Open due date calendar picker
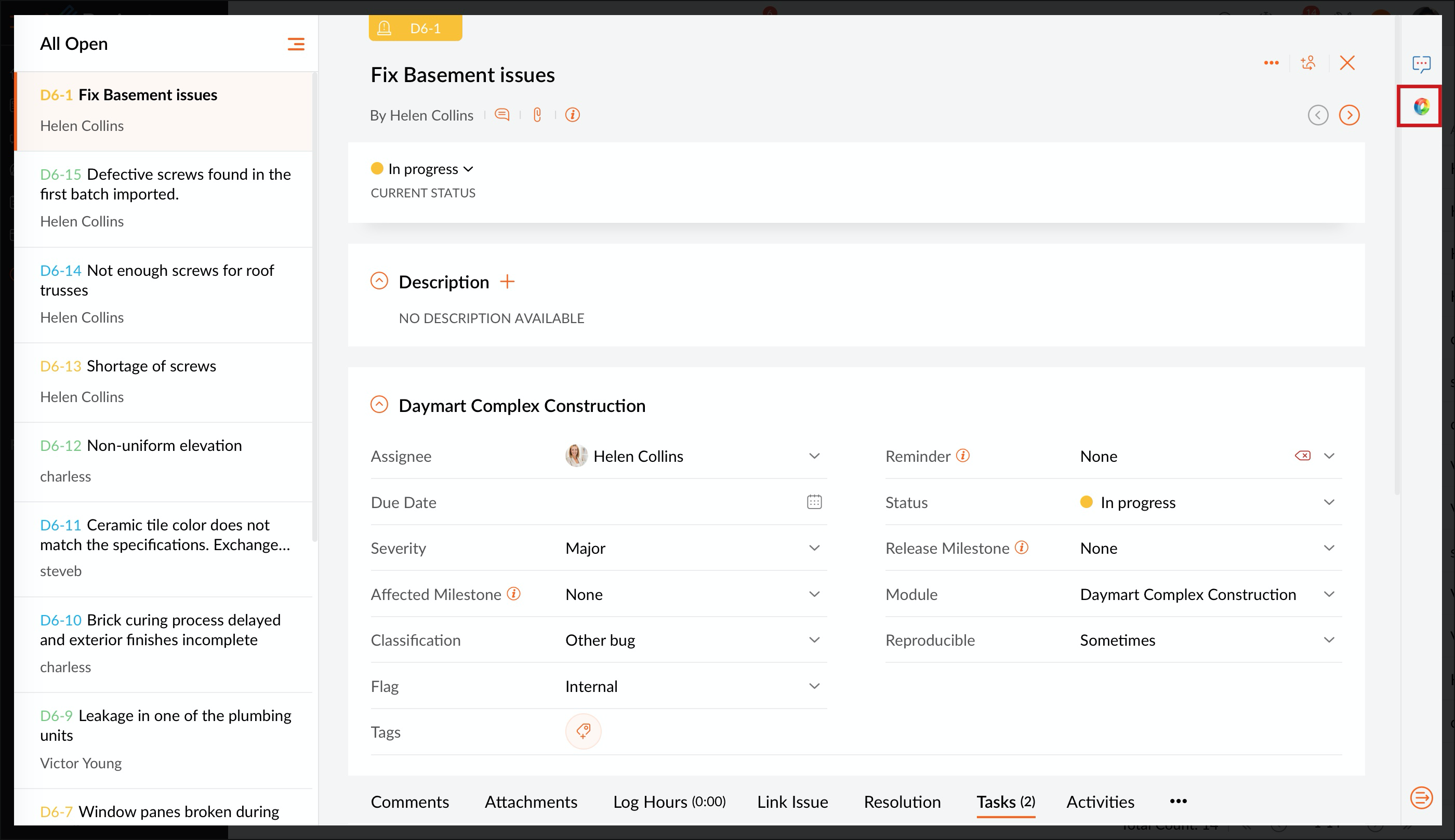The image size is (1455, 840). click(814, 502)
